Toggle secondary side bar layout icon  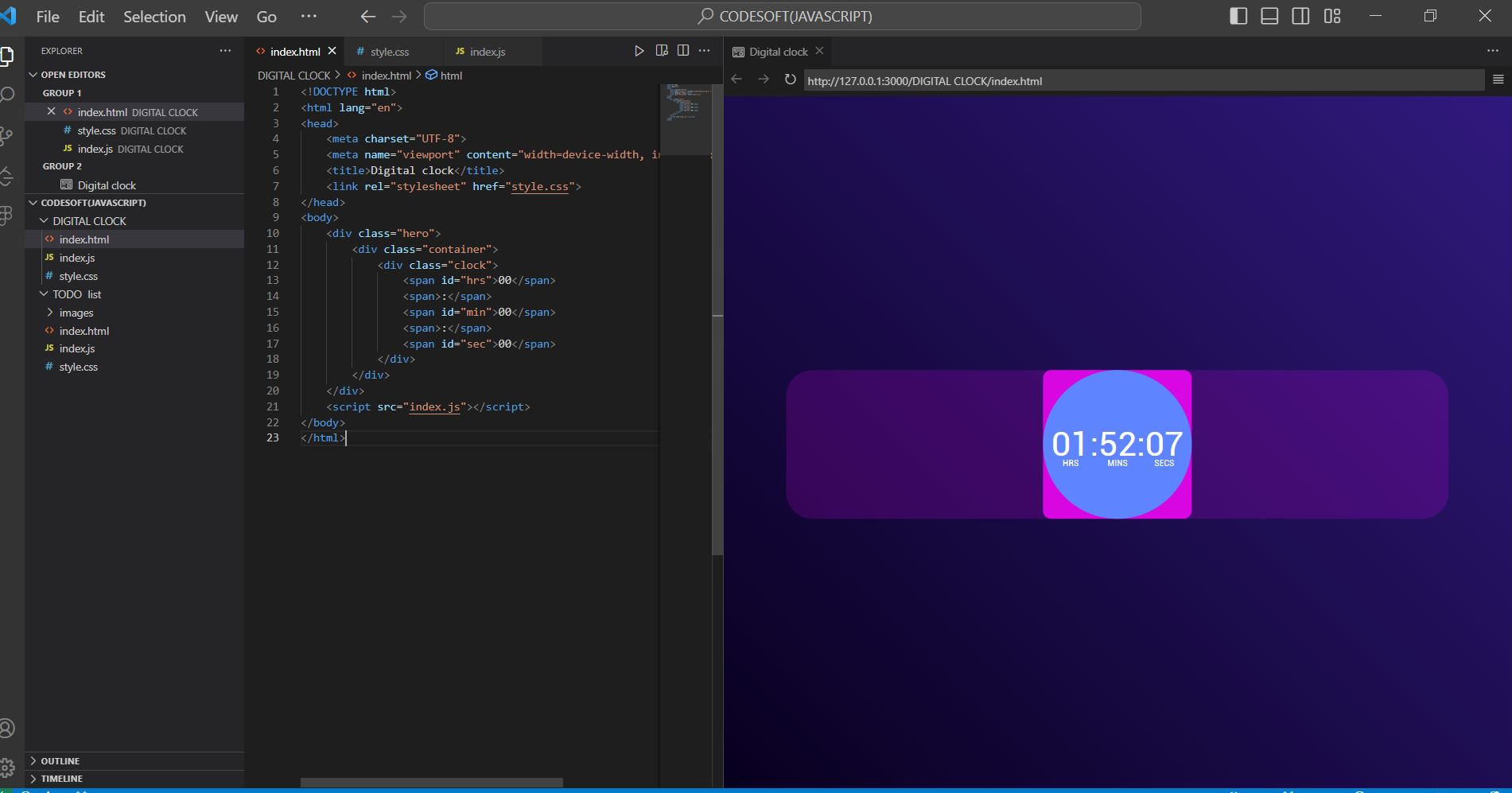point(1300,16)
